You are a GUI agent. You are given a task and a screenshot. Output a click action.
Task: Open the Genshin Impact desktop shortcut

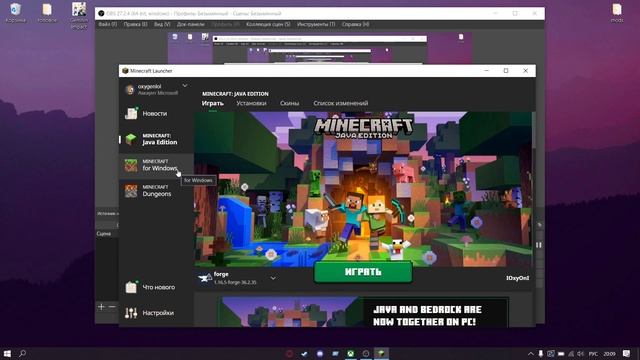79,16
